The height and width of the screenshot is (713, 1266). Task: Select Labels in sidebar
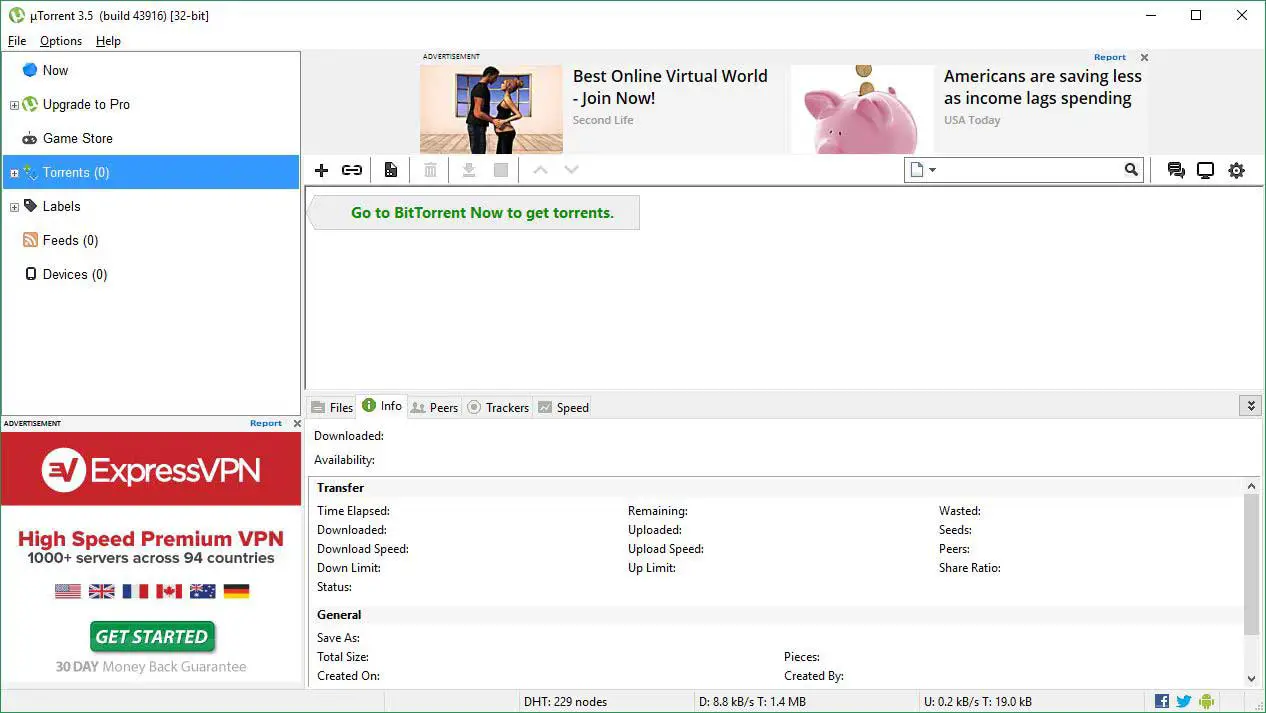tap(151, 206)
